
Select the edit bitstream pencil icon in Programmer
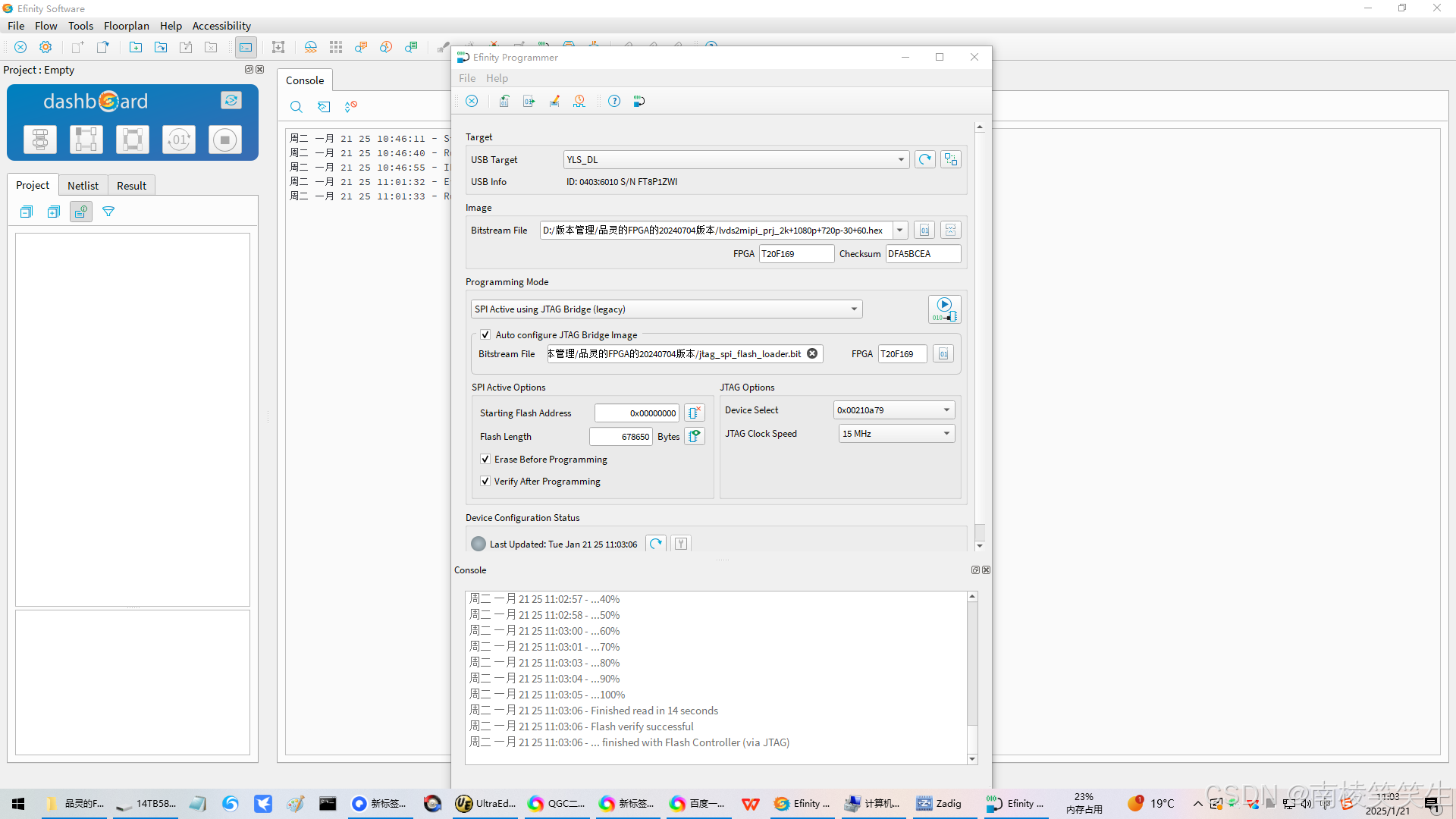[x=554, y=101]
